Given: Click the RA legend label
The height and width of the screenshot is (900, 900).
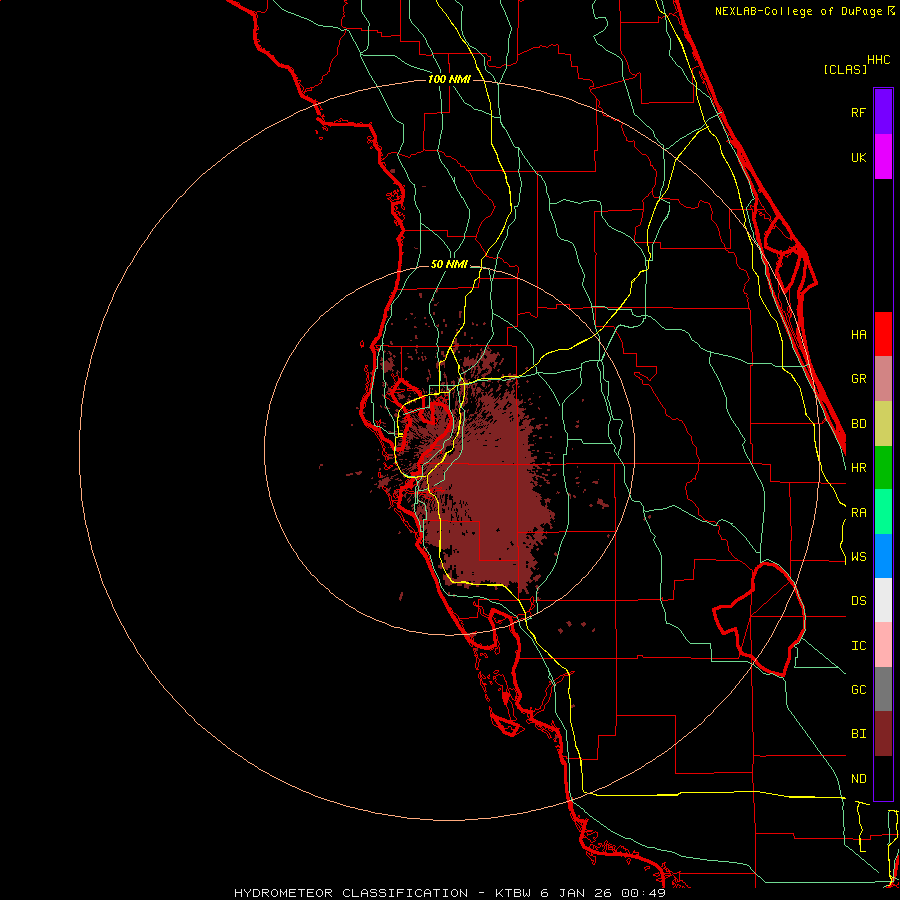Looking at the screenshot, I should 858,513.
